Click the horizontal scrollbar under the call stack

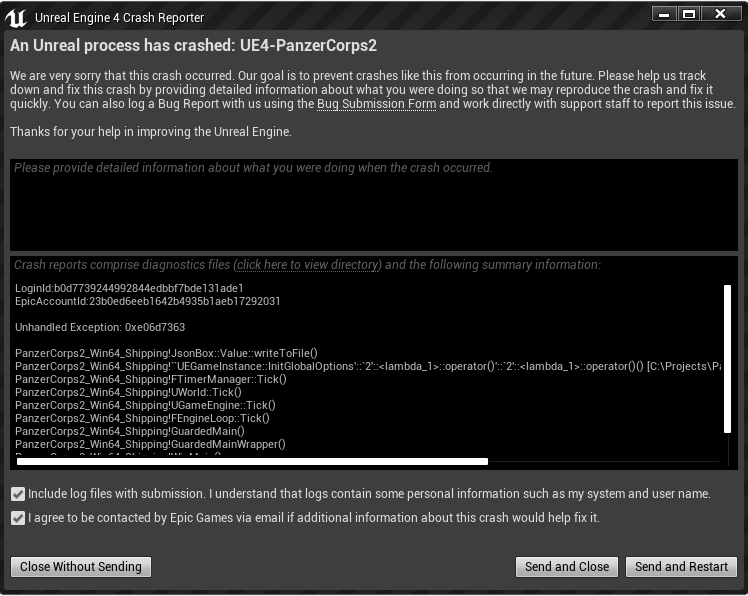[x=252, y=462]
